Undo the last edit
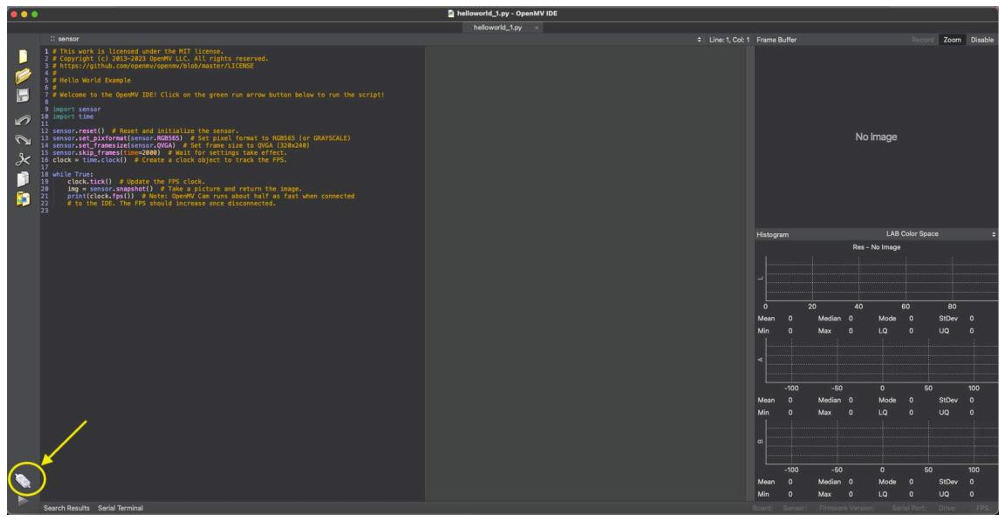Image resolution: width=1008 pixels, height=520 pixels. click(23, 120)
